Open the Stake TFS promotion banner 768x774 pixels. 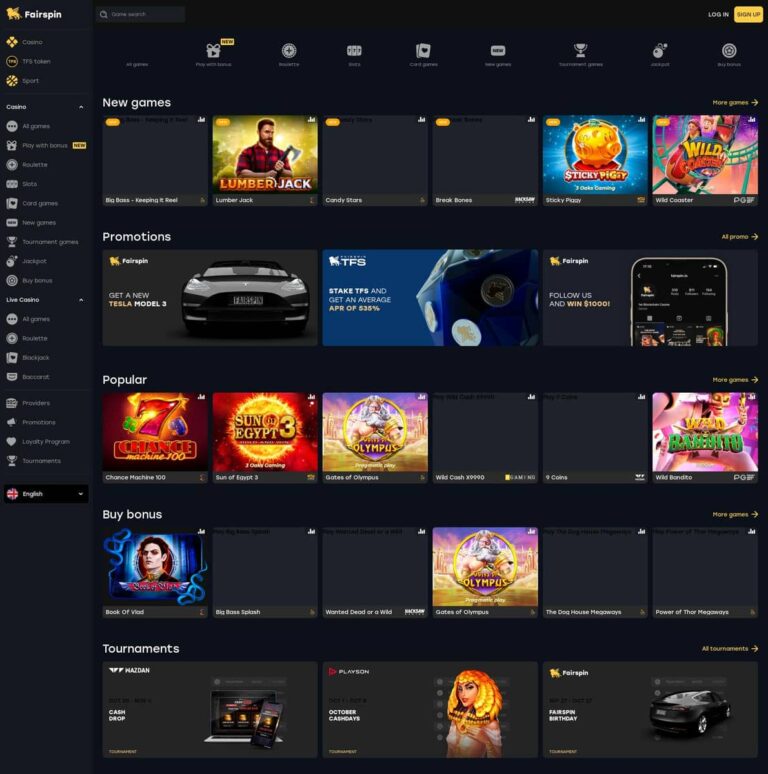coord(430,298)
